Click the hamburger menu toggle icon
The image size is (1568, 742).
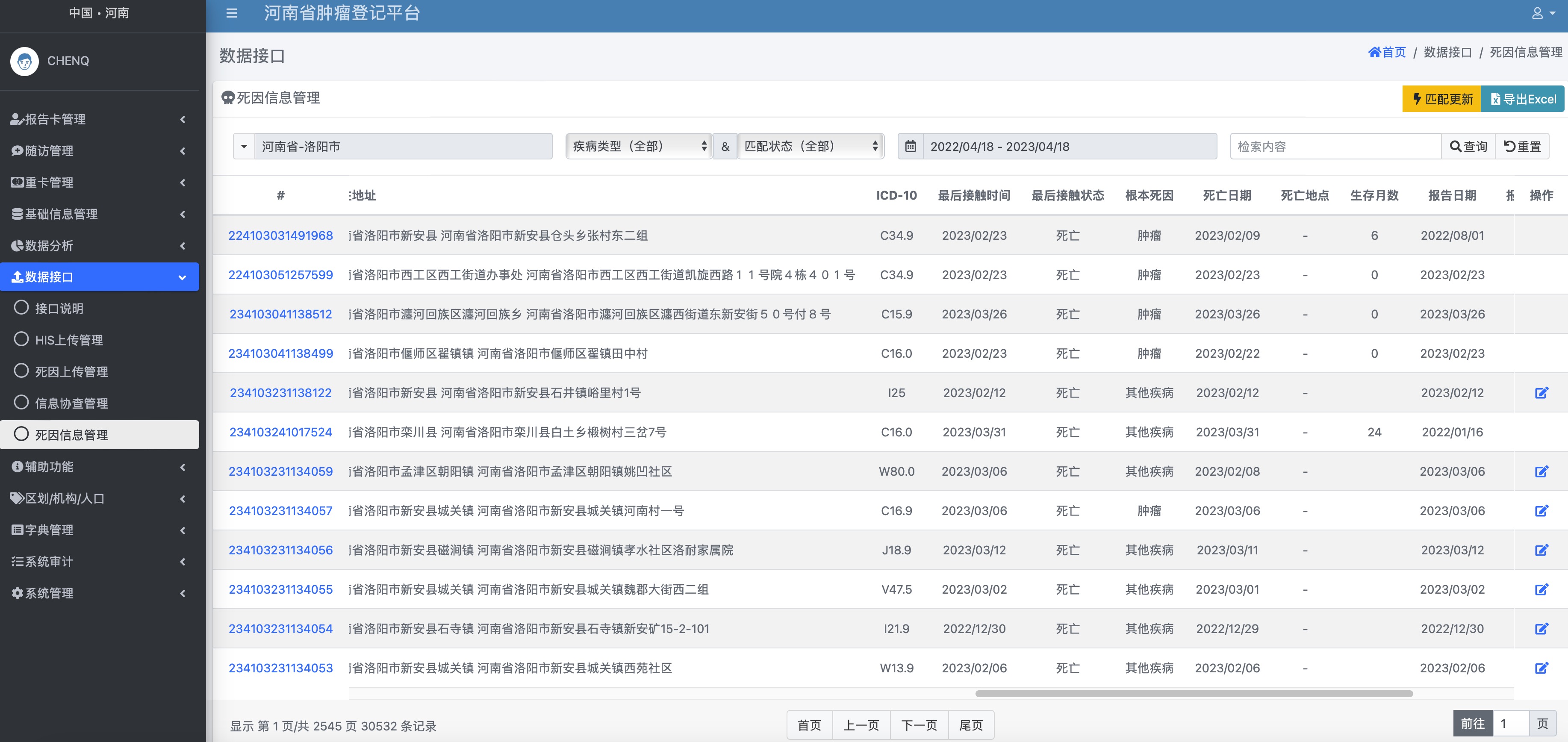point(231,13)
